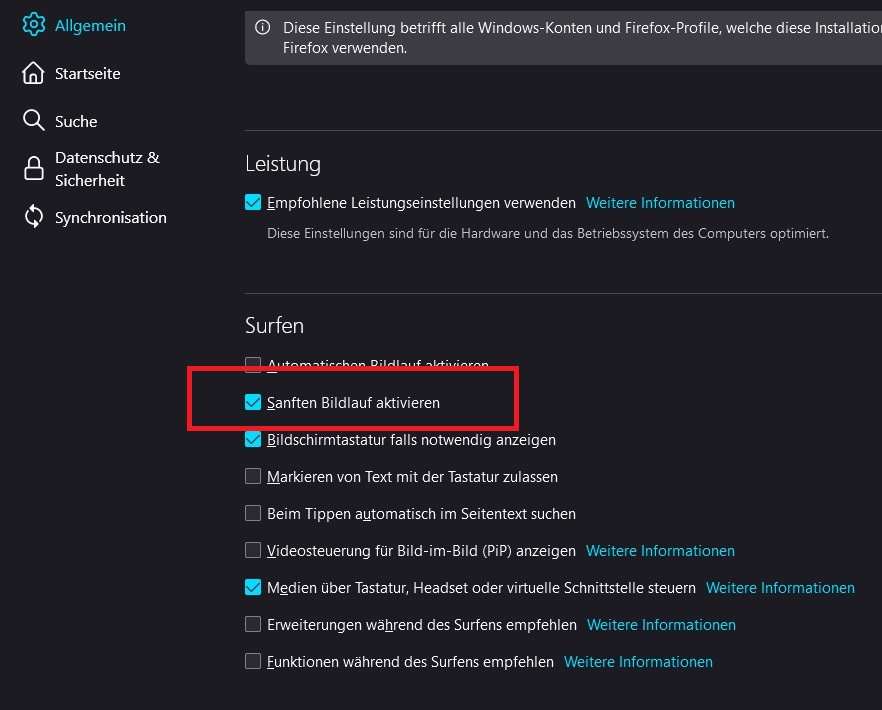Image resolution: width=882 pixels, height=710 pixels.
Task: Click the Datenschutz lock icon
Action: coord(34,169)
